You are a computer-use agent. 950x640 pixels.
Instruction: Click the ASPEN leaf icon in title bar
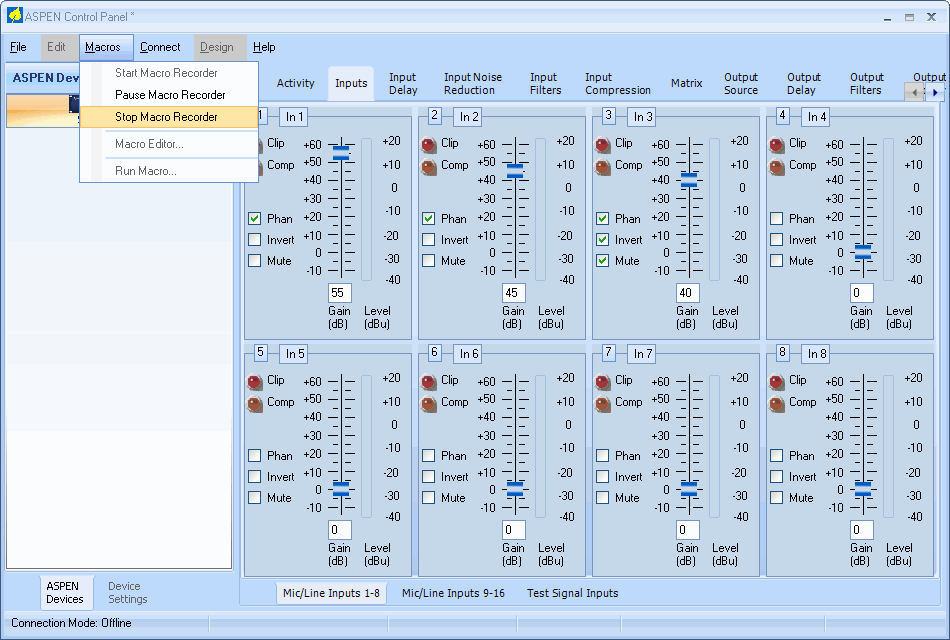[x=15, y=15]
